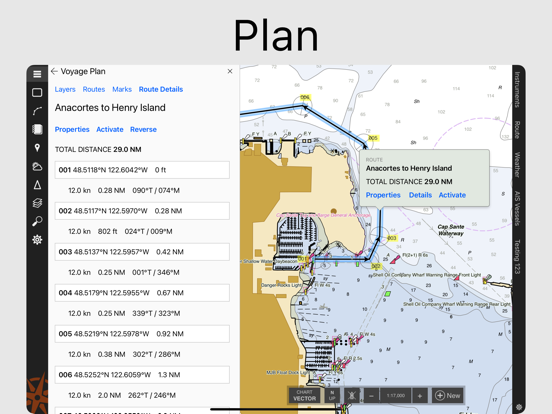552x414 pixels.
Task: Select waypoint 005 row
Action: tap(142, 334)
